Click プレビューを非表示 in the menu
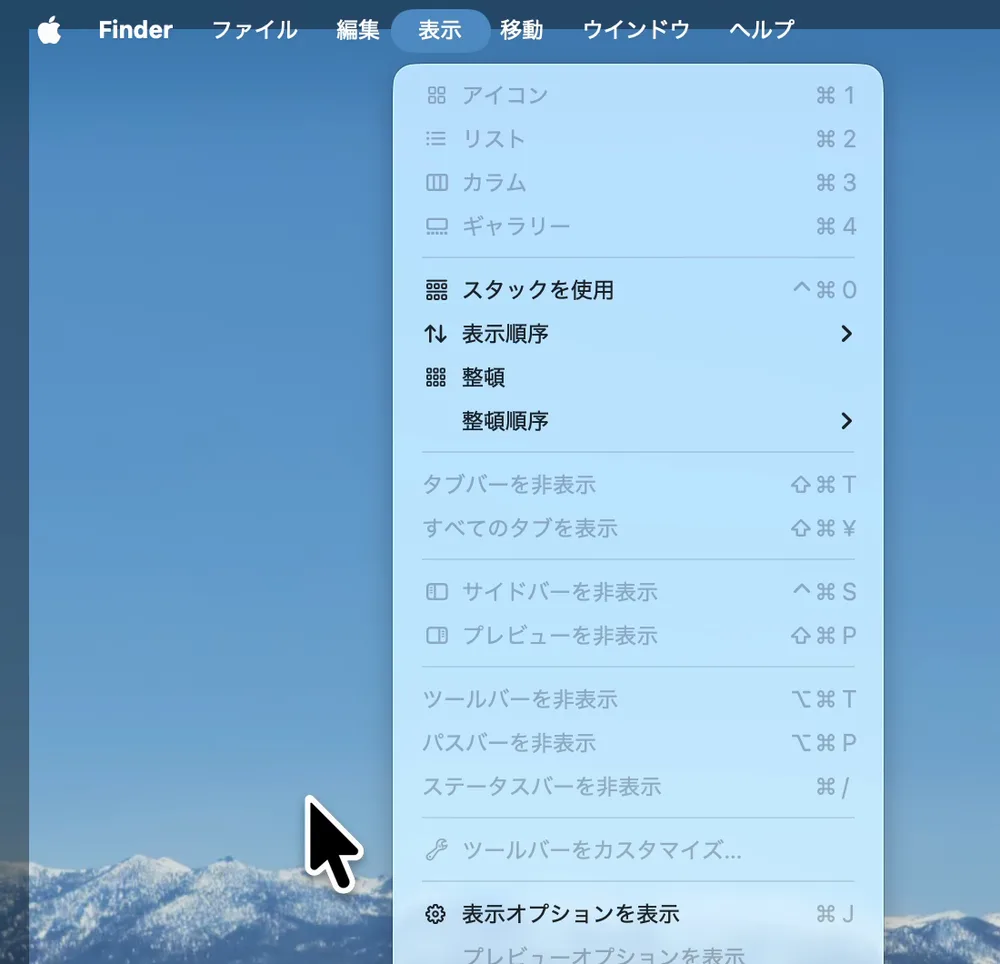 pyautogui.click(x=638, y=636)
